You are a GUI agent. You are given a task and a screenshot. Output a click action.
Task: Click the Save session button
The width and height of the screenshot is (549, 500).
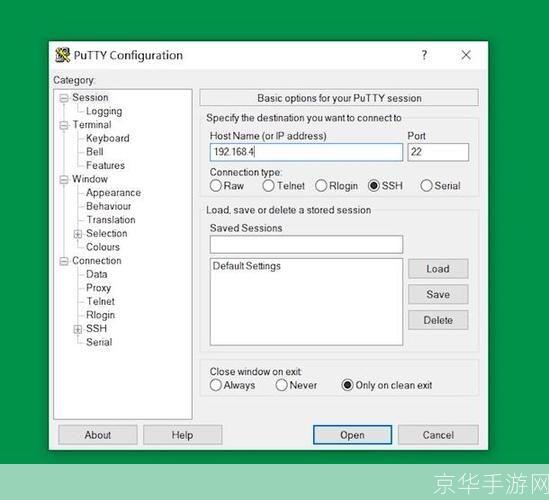coord(438,294)
